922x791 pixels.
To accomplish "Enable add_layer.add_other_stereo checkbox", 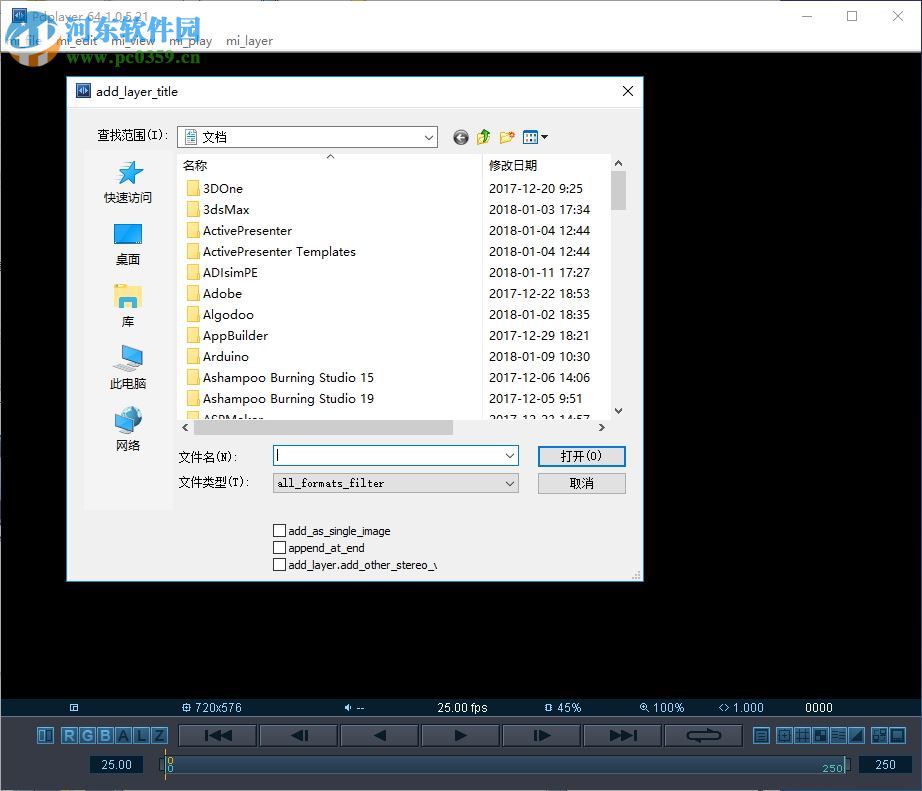I will click(x=280, y=564).
